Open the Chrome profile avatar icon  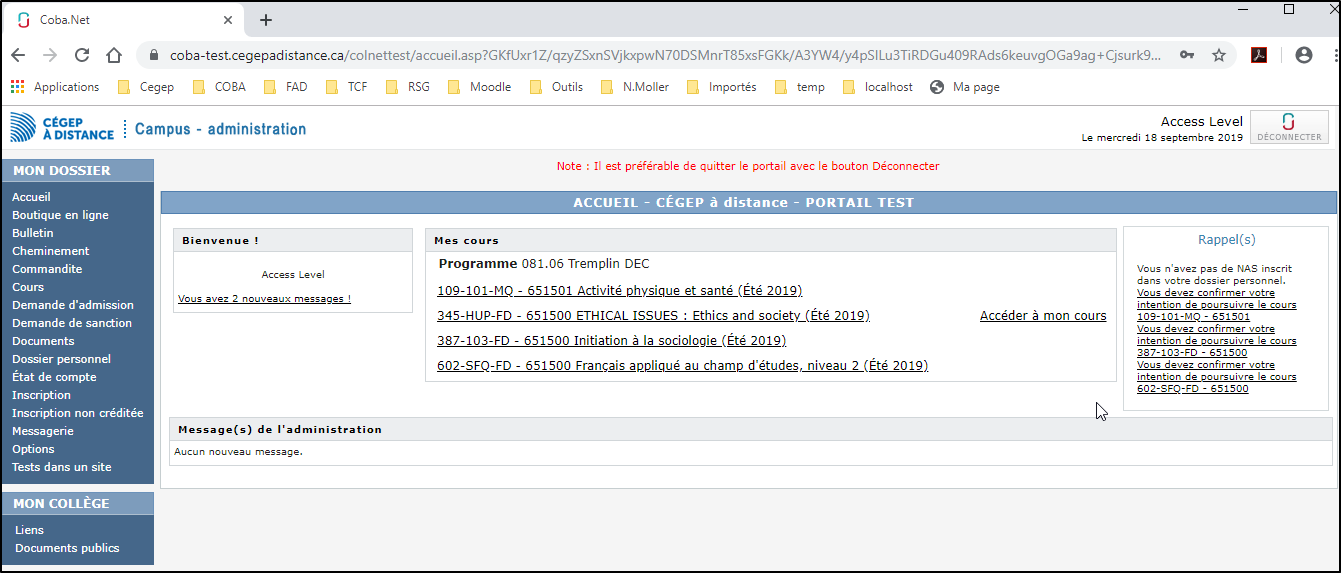click(x=1303, y=56)
